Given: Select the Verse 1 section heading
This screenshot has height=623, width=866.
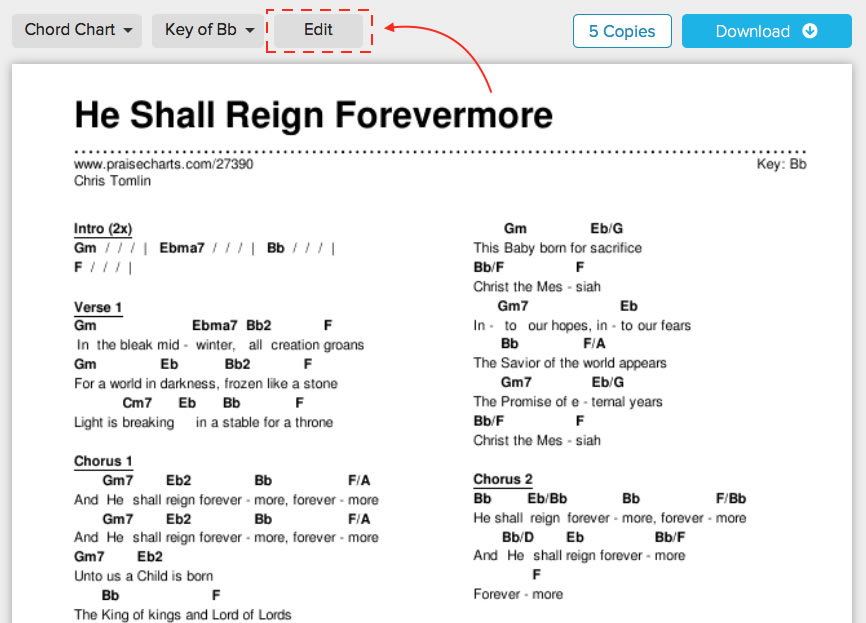Looking at the screenshot, I should [x=98, y=307].
